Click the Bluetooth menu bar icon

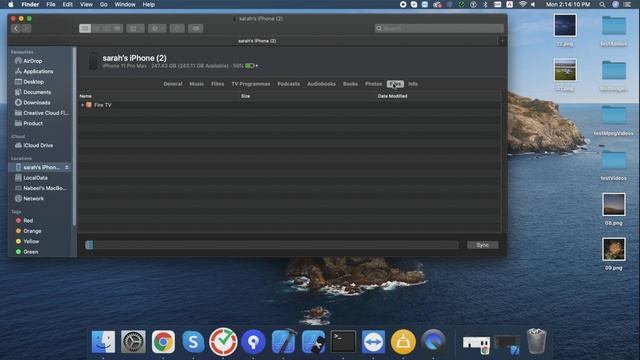[x=485, y=4]
